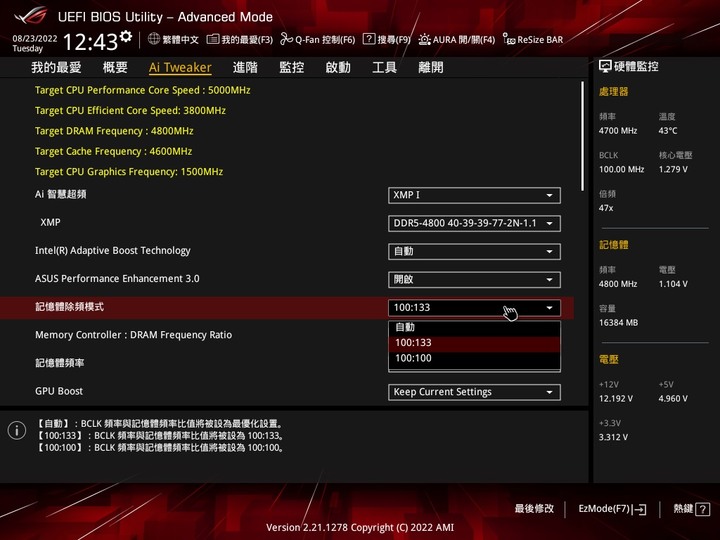Select the Ai 智慧超頻 label
720x540 pixels.
tap(61, 194)
